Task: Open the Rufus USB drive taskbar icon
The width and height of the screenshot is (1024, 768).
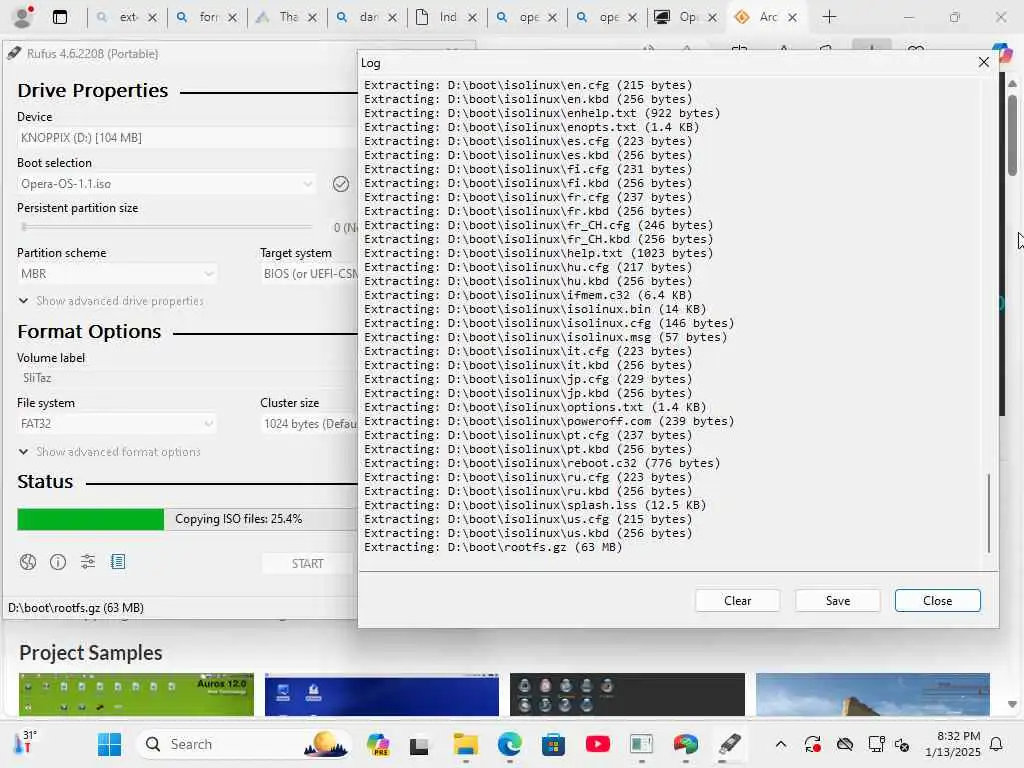Action: (729, 744)
